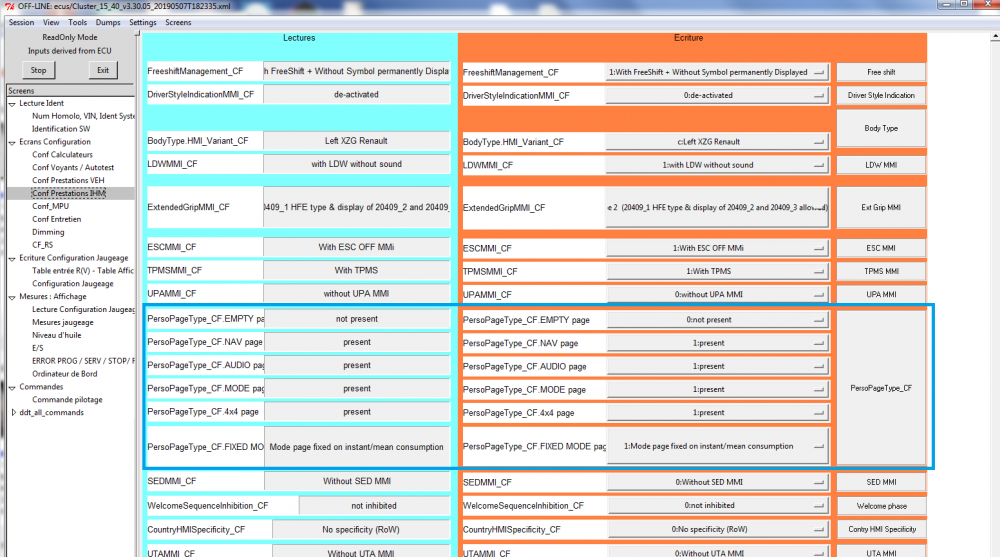Select Commande pilotage screen
This screenshot has height=557, width=1000.
(67, 400)
